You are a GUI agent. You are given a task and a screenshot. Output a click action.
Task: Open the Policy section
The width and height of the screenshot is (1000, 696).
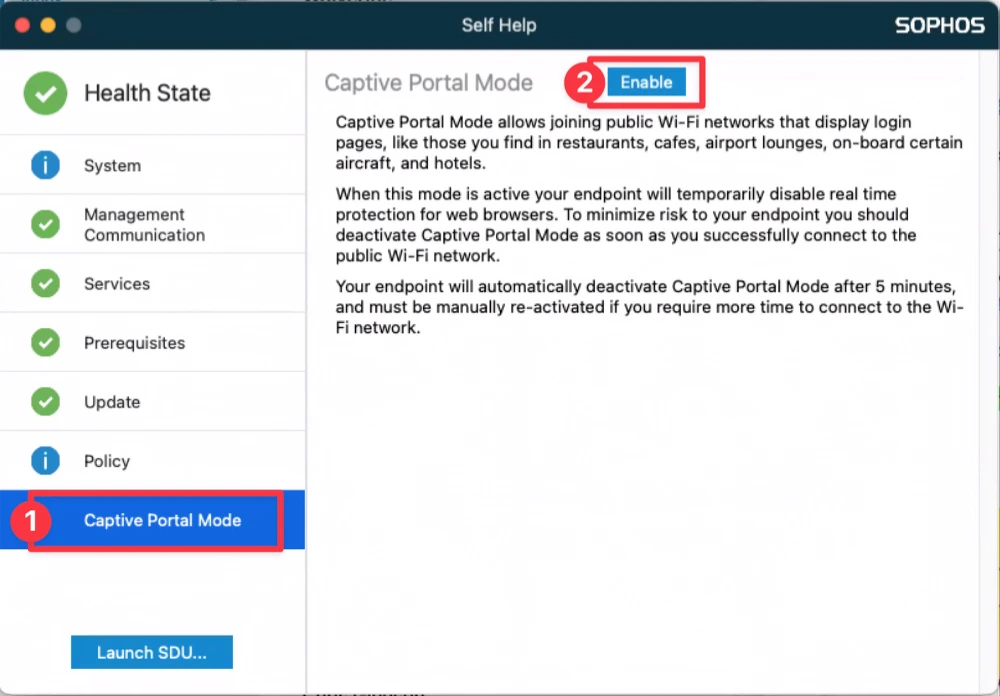pos(107,460)
